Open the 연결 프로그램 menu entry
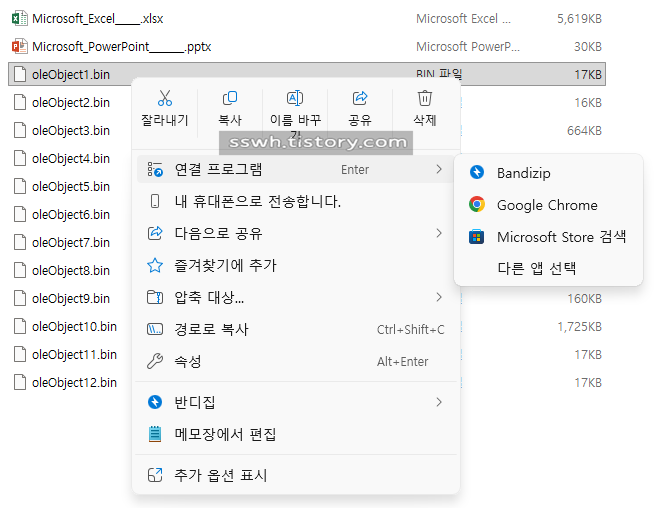Screen dimensions: 660x509 point(295,170)
